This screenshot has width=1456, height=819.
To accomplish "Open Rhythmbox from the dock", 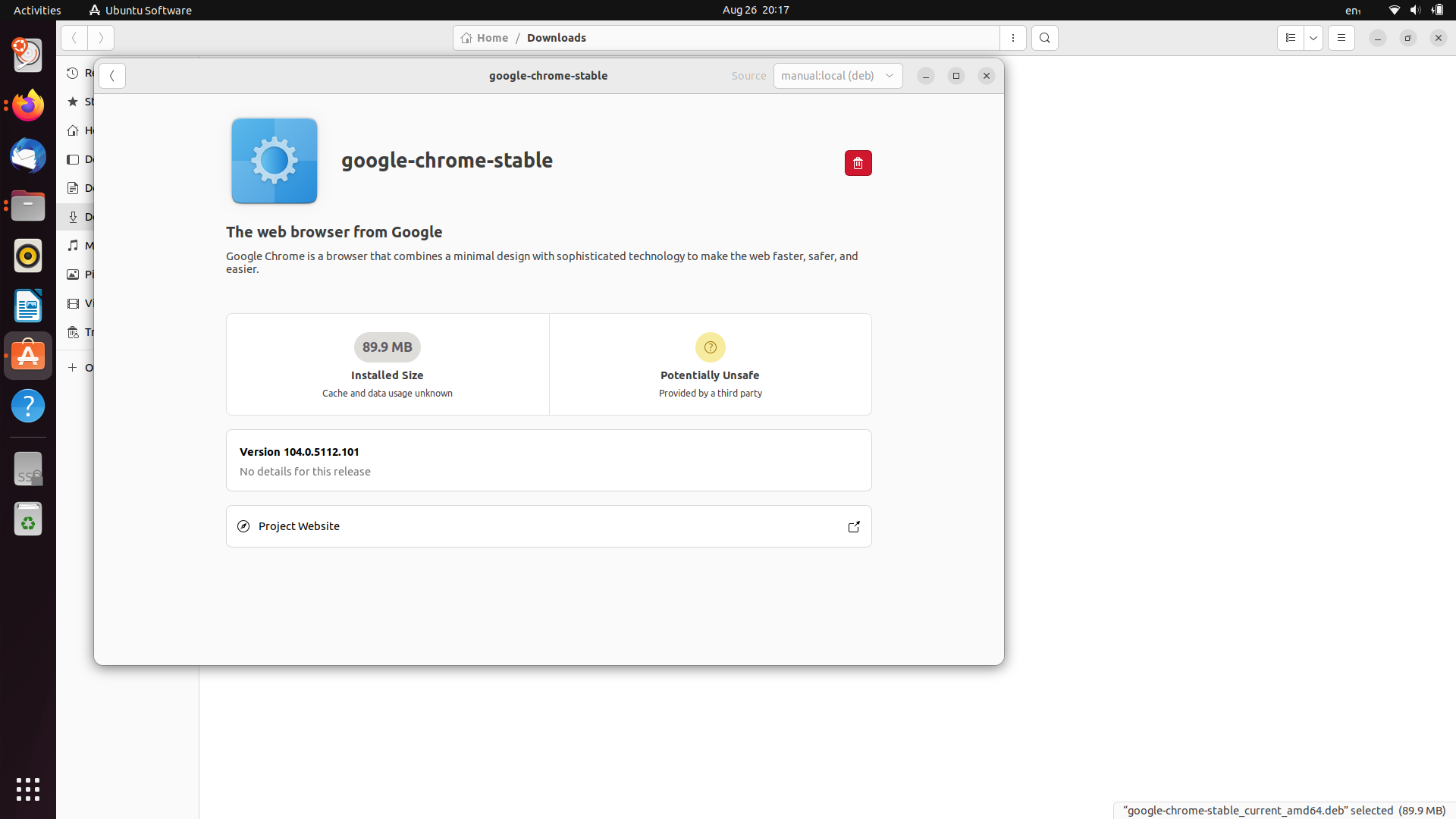I will (x=28, y=256).
